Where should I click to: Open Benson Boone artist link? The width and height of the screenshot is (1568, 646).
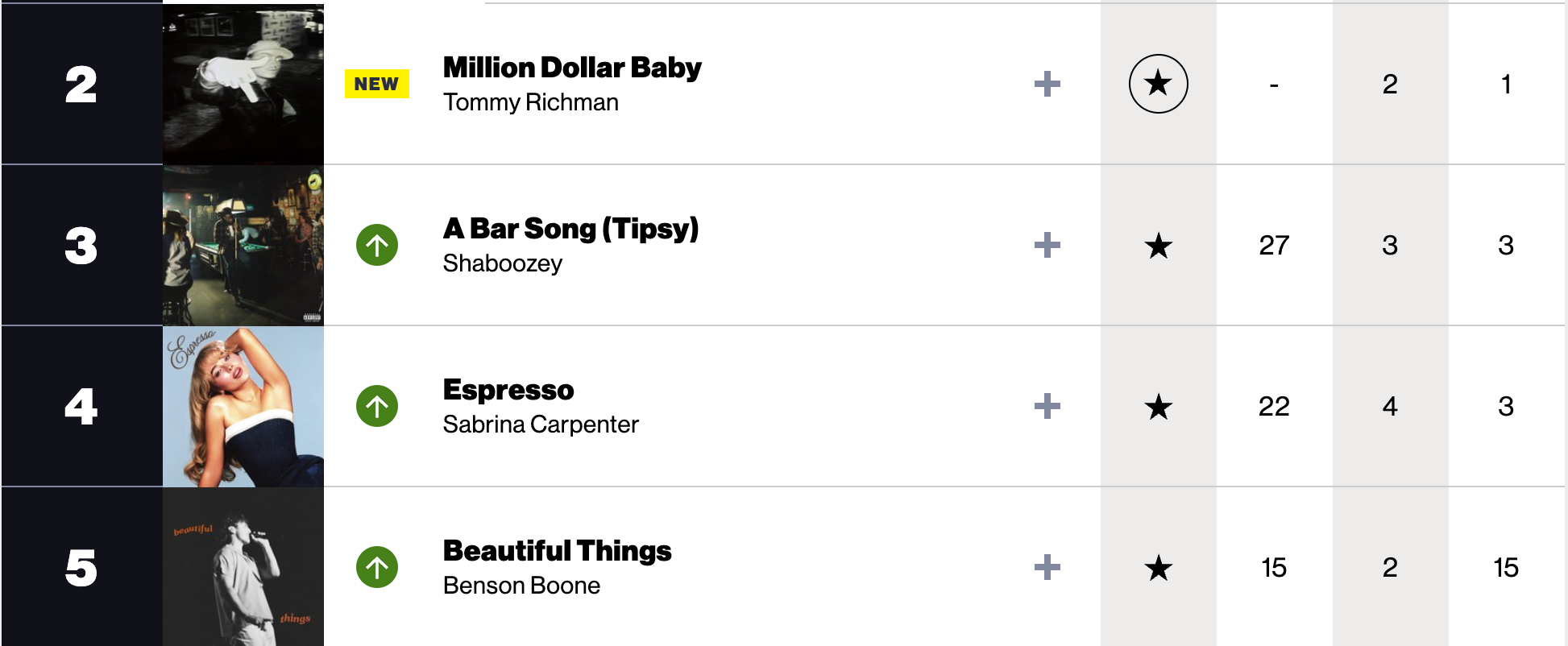pos(521,586)
